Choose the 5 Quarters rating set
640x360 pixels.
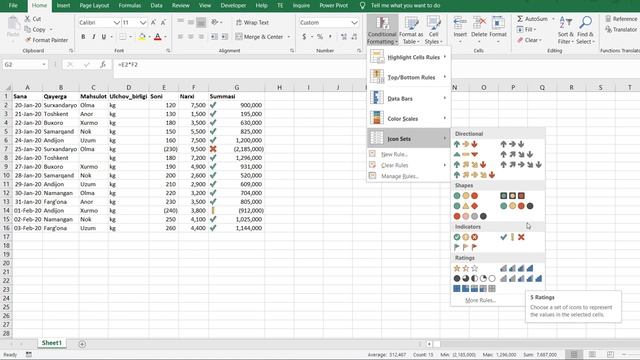(474, 278)
